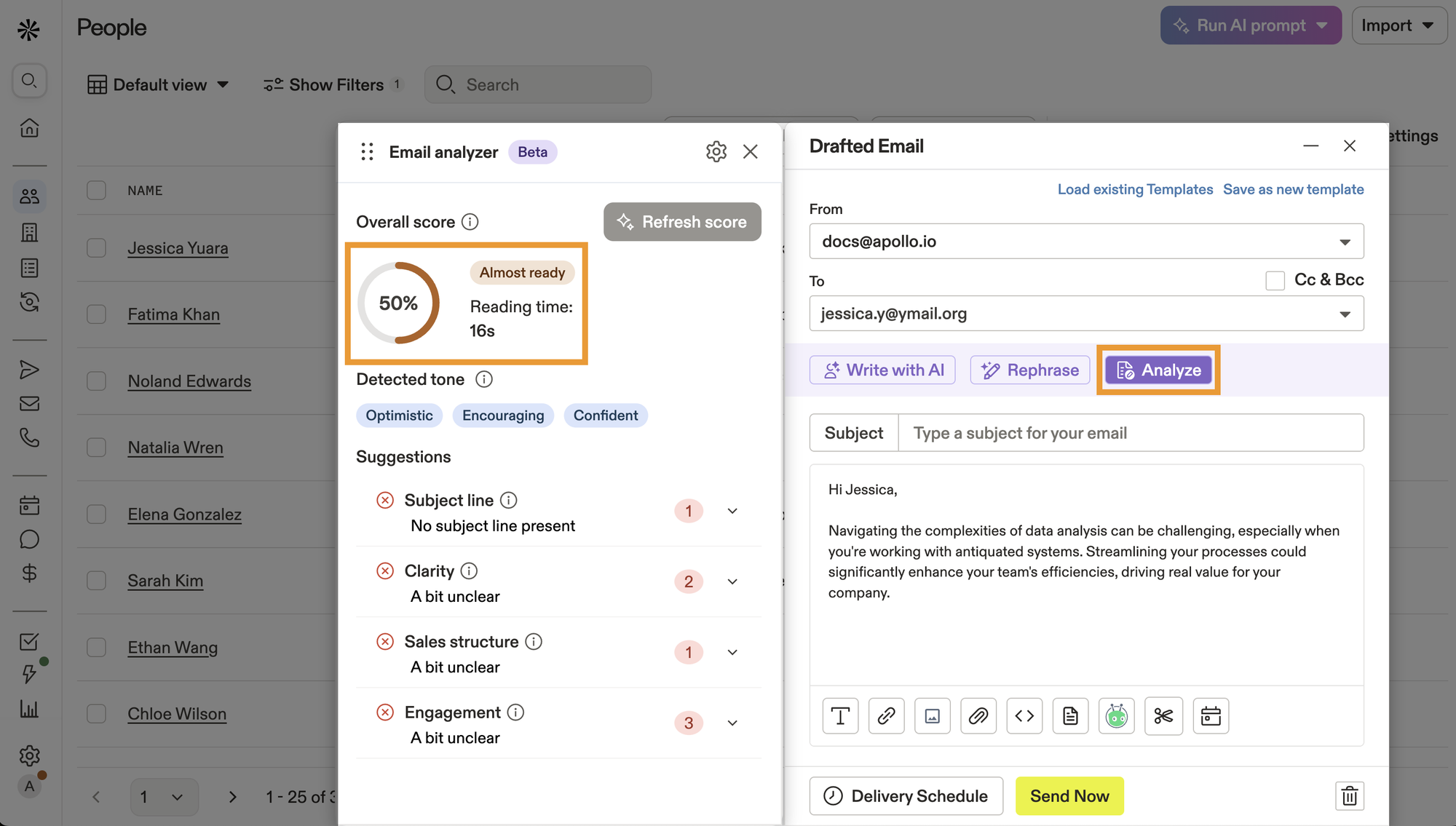The width and height of the screenshot is (1456, 826).
Task: Click the Load existing Templates link
Action: [x=1134, y=189]
